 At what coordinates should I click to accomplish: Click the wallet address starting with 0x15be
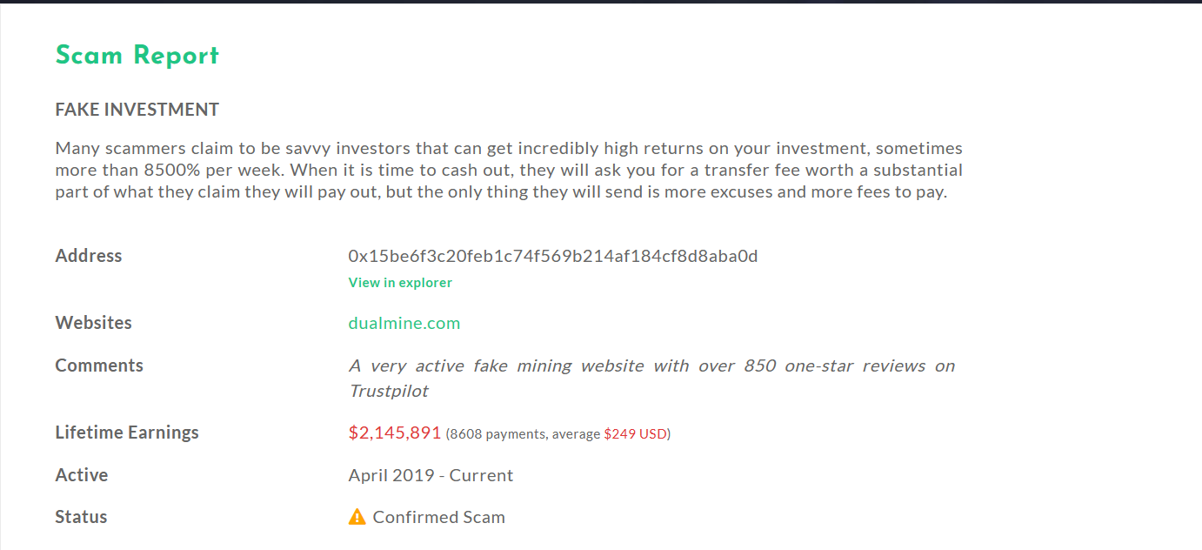[x=553, y=256]
